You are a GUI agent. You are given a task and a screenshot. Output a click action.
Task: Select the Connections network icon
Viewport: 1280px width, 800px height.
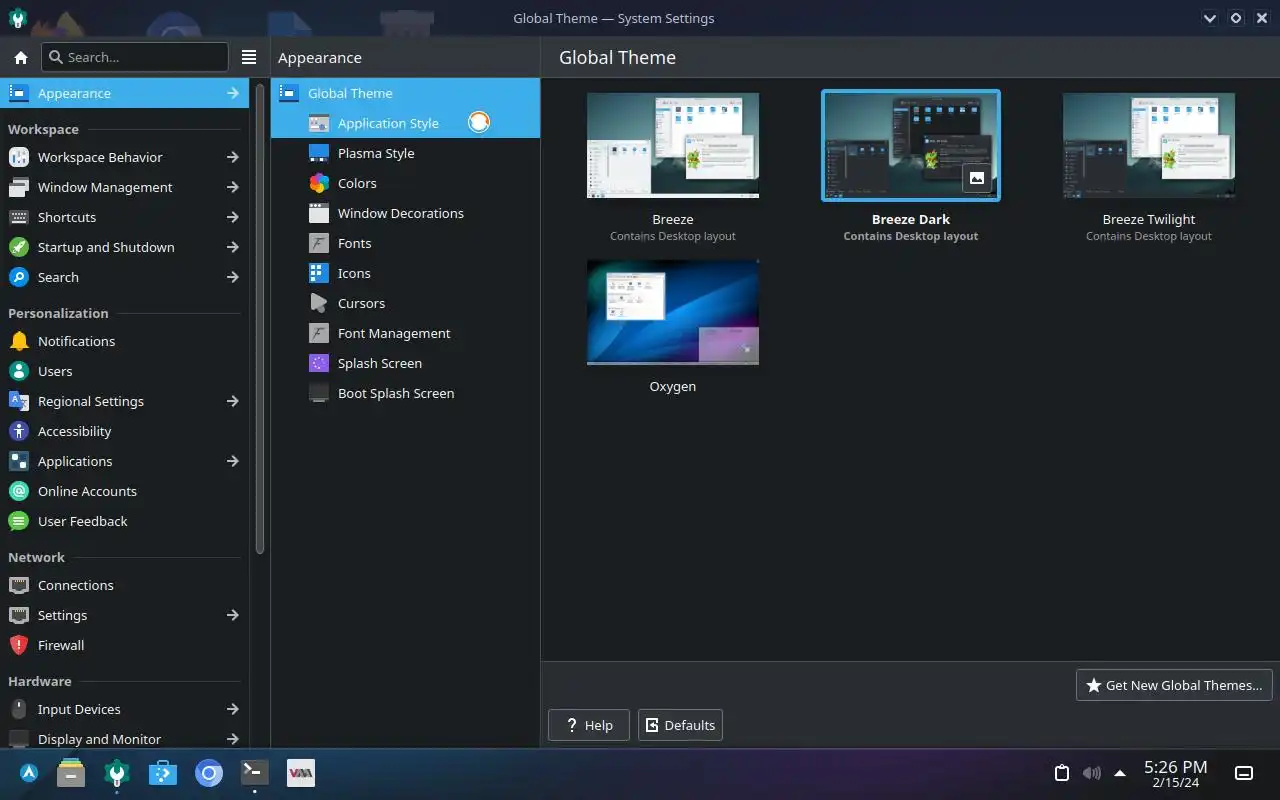19,585
